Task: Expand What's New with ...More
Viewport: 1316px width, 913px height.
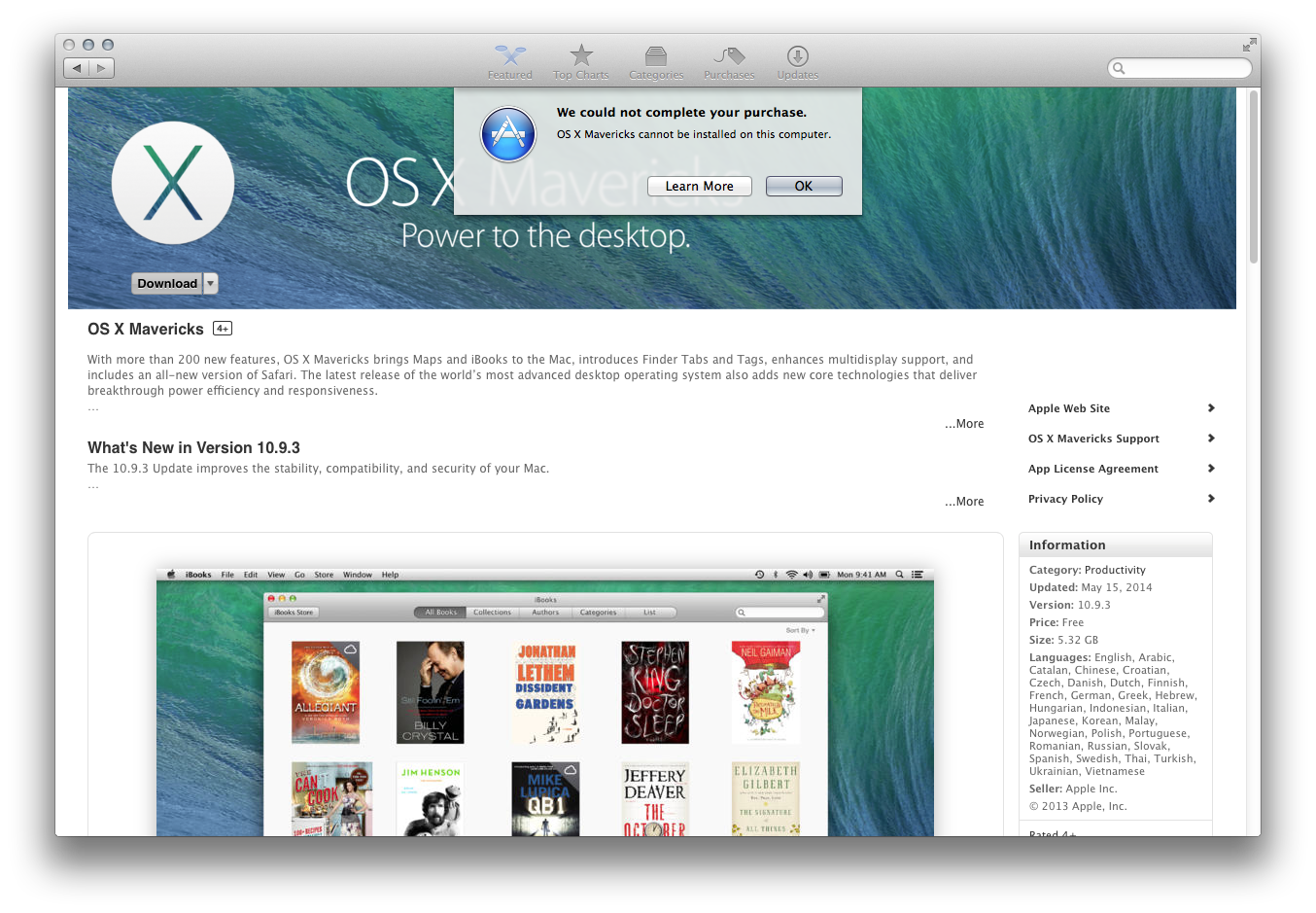Action: 964,502
